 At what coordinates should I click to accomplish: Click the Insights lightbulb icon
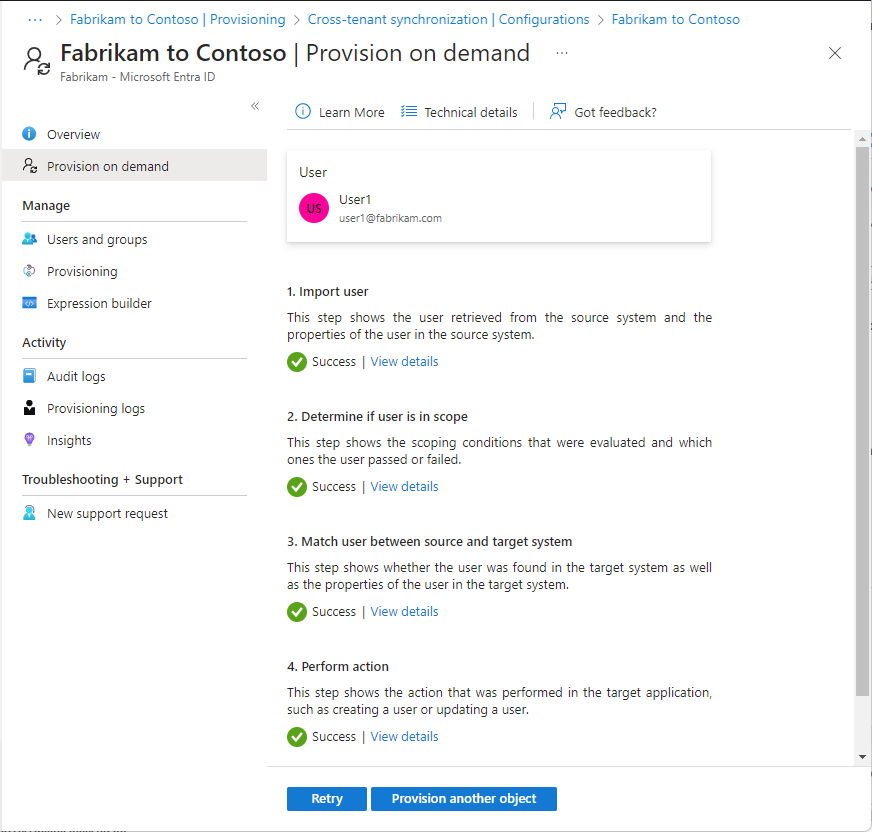tap(30, 440)
